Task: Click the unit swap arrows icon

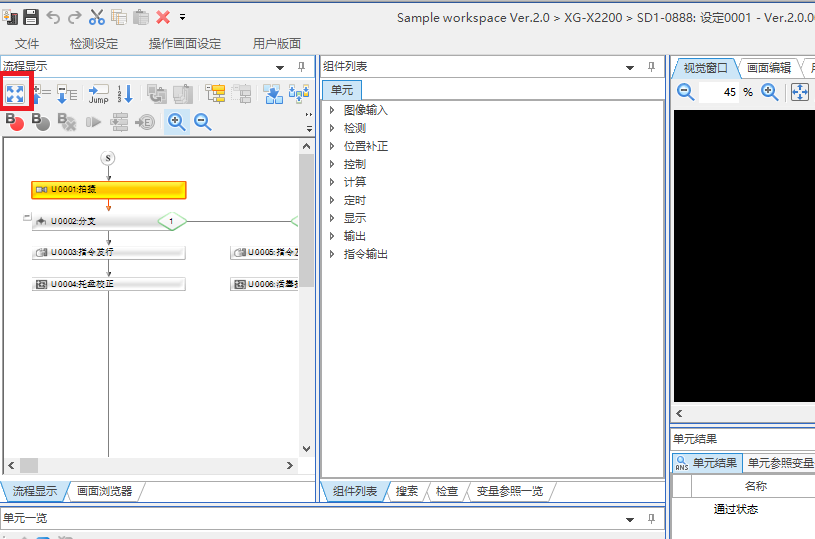Action: tap(299, 94)
